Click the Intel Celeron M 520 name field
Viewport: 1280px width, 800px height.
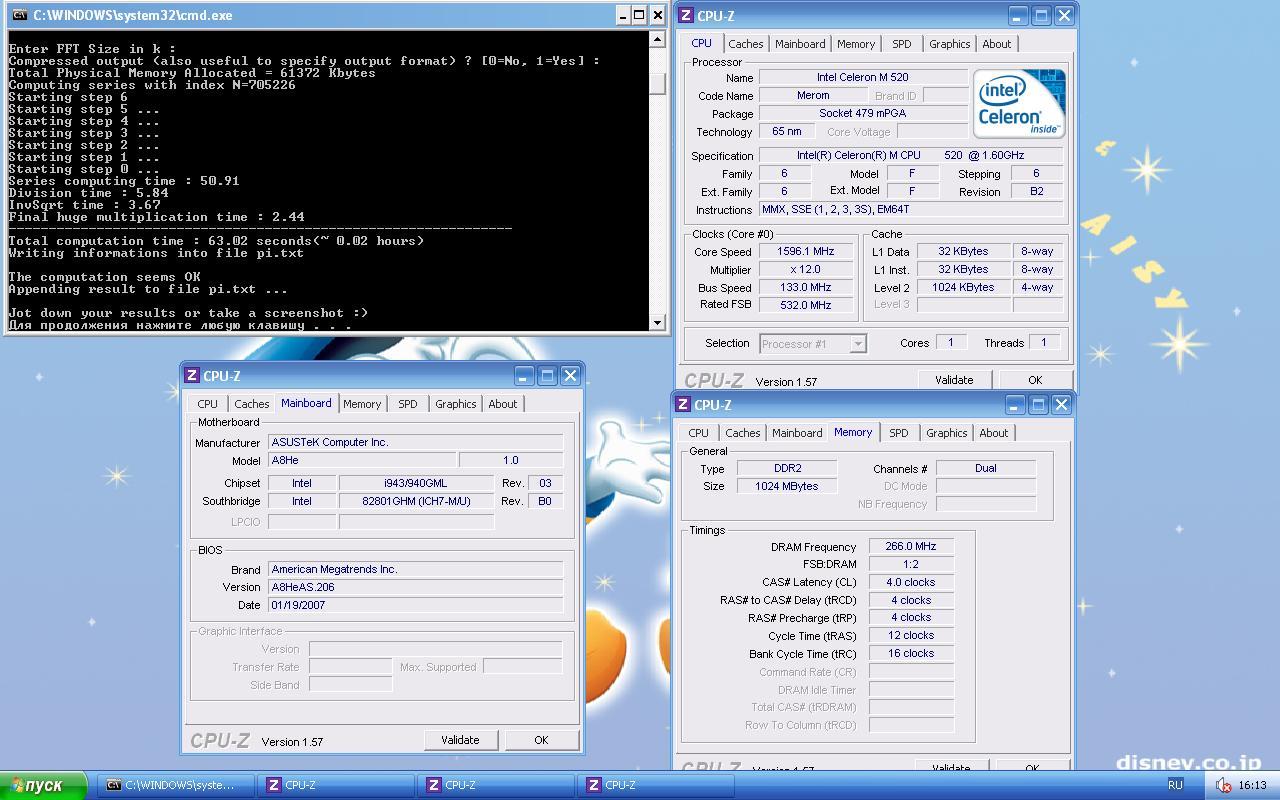(x=863, y=77)
